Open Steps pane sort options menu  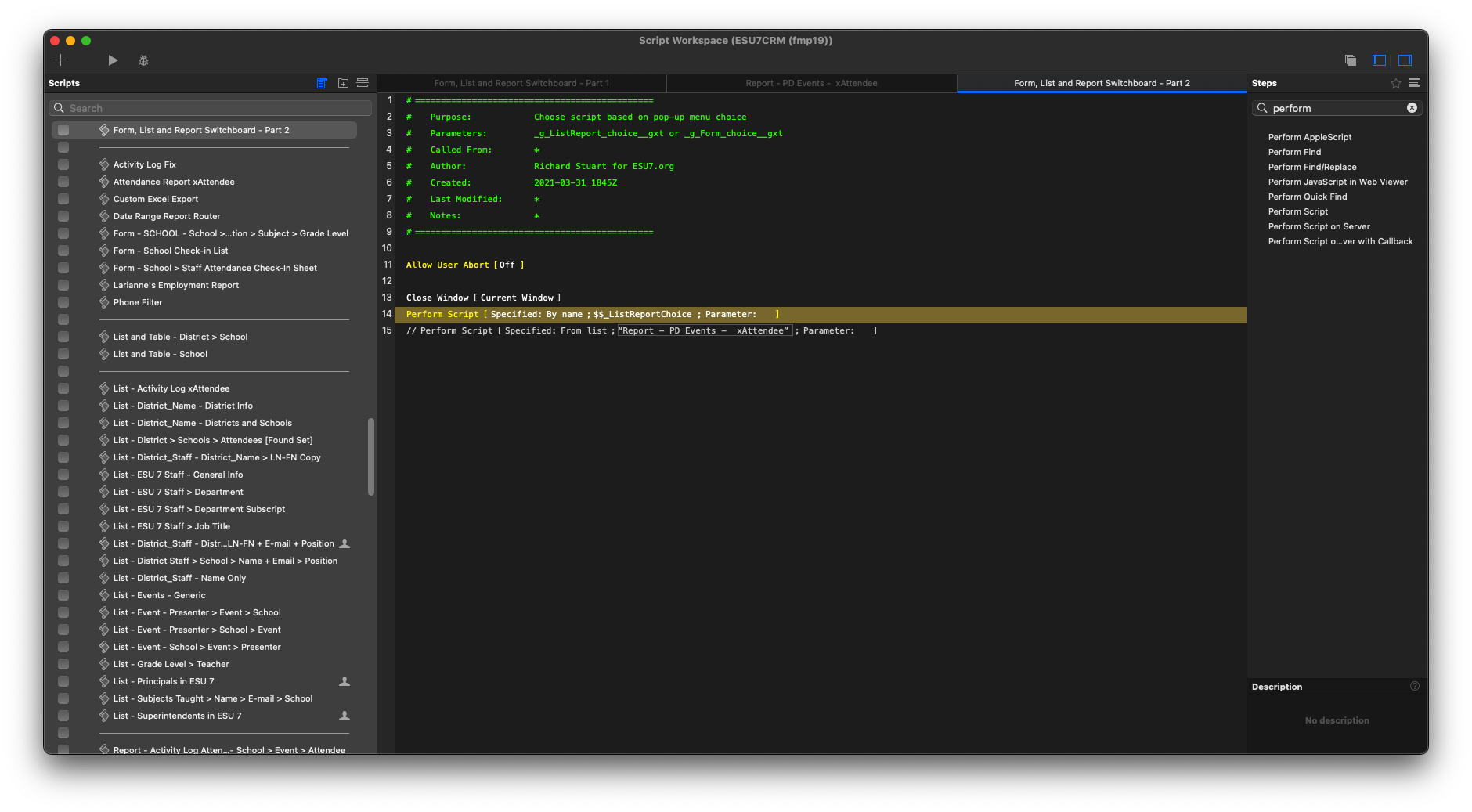click(1414, 83)
